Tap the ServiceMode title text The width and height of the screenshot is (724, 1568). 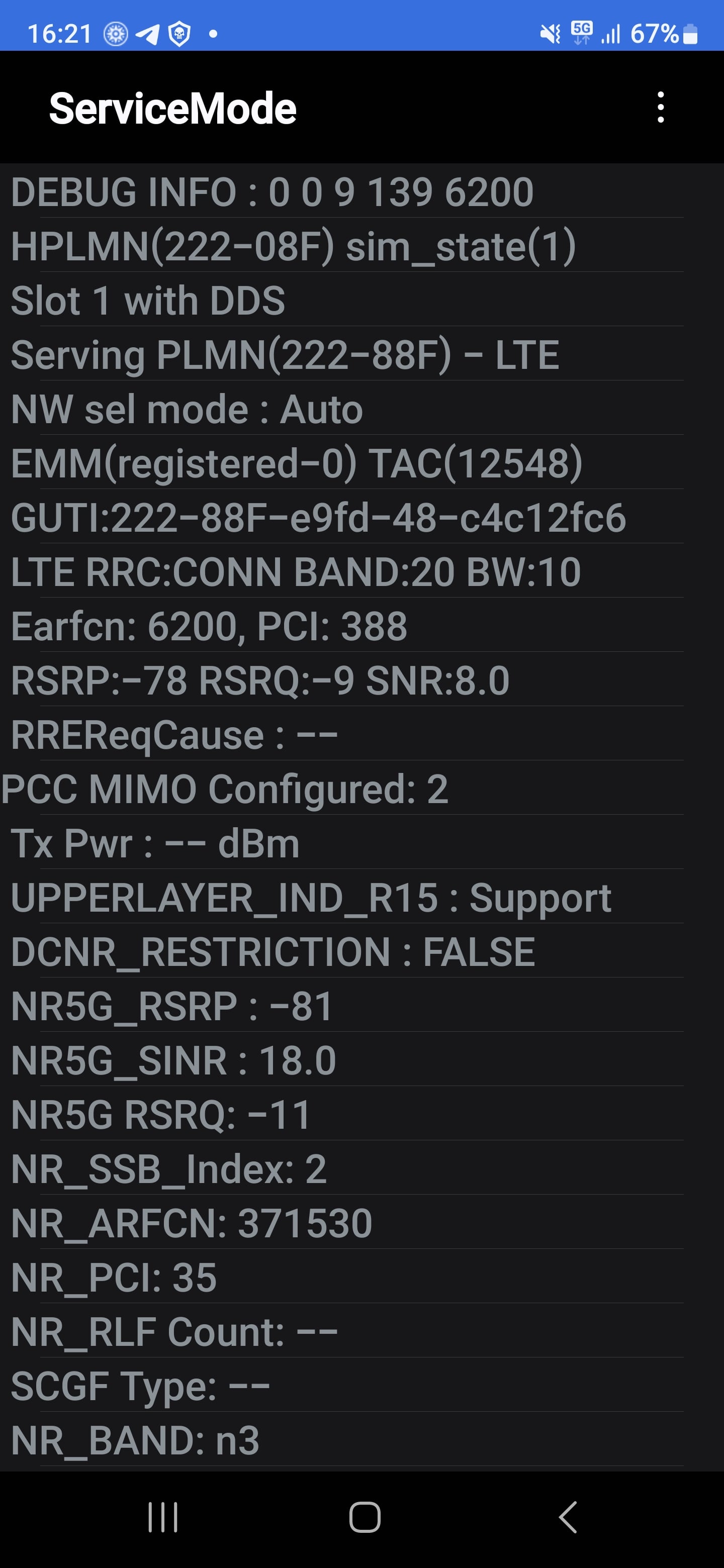tap(173, 109)
